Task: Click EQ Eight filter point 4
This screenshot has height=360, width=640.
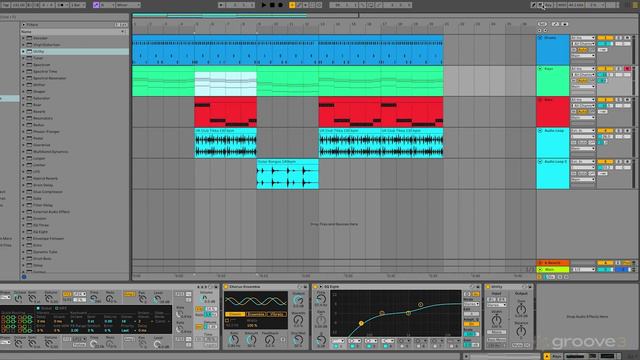Action: coord(420,304)
